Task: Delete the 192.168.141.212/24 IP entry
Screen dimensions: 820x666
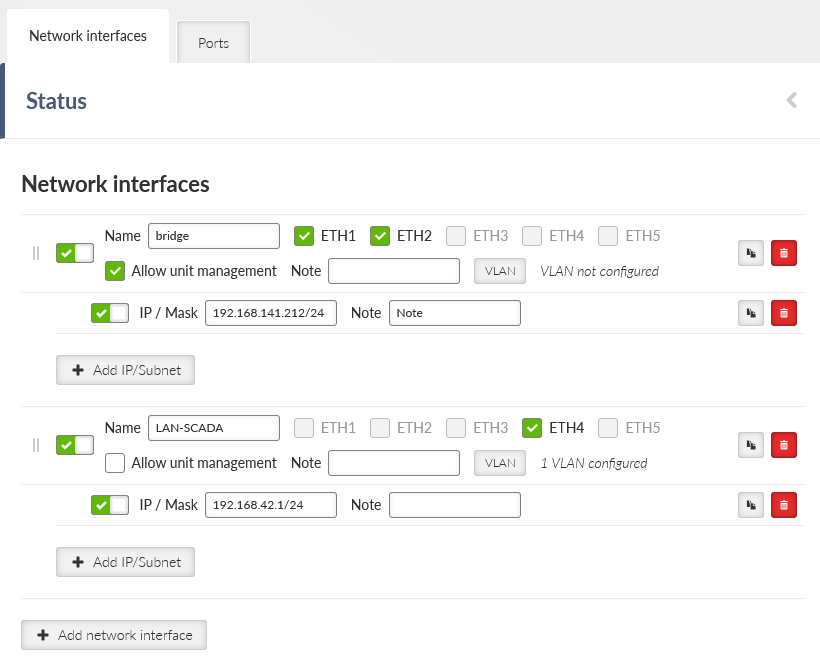Action: [x=783, y=313]
